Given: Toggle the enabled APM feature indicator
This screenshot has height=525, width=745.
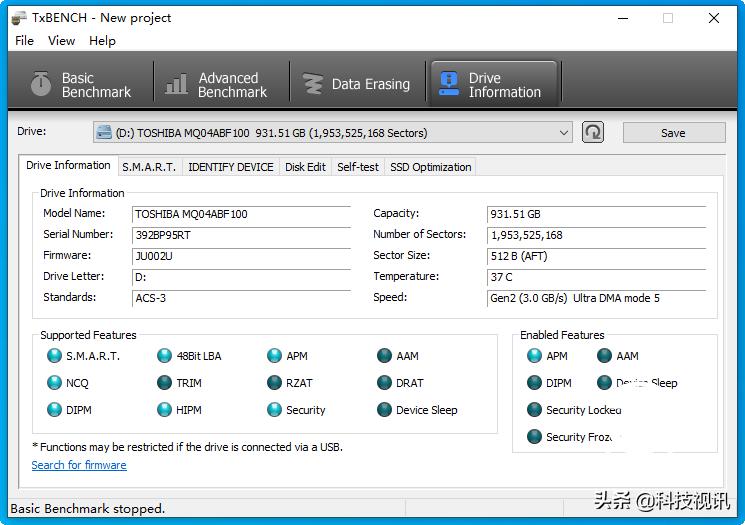Looking at the screenshot, I should 535,356.
